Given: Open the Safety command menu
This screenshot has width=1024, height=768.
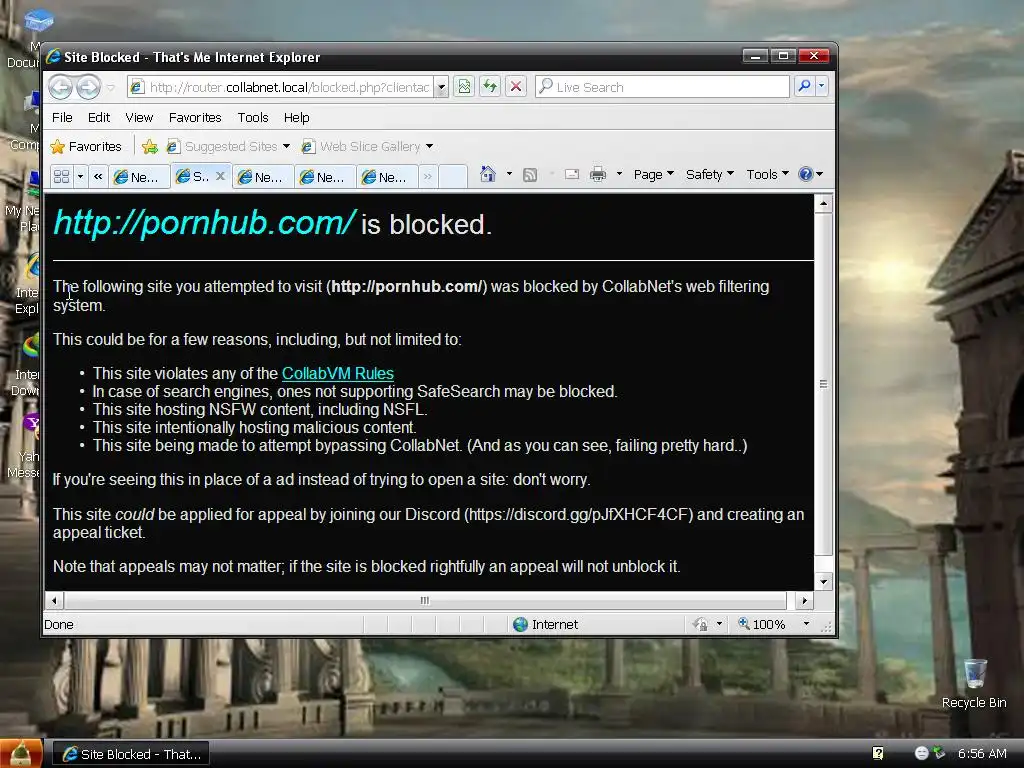Looking at the screenshot, I should click(710, 174).
